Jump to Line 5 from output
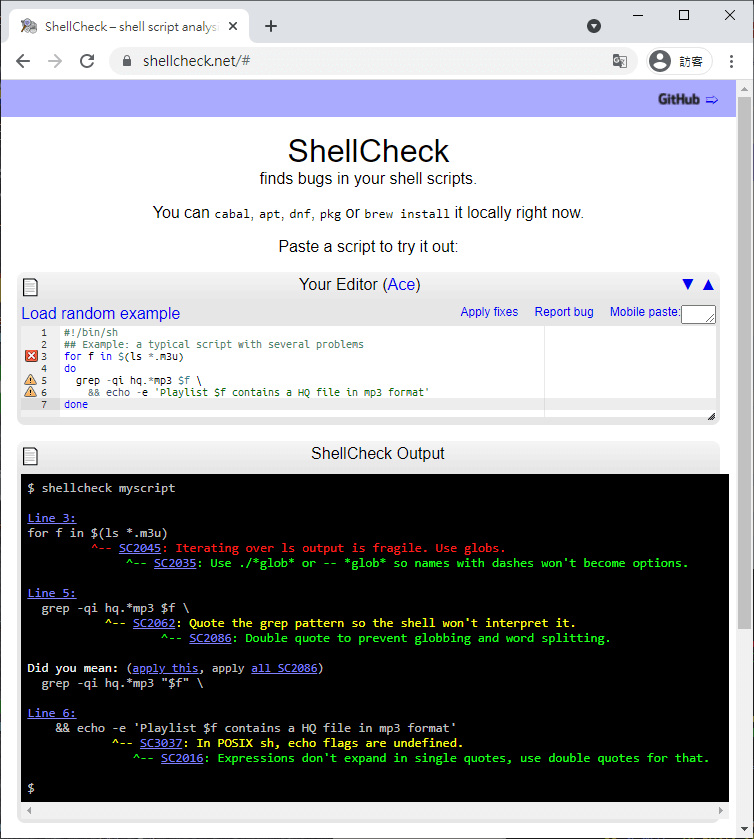The height and width of the screenshot is (839, 754). tap(52, 593)
